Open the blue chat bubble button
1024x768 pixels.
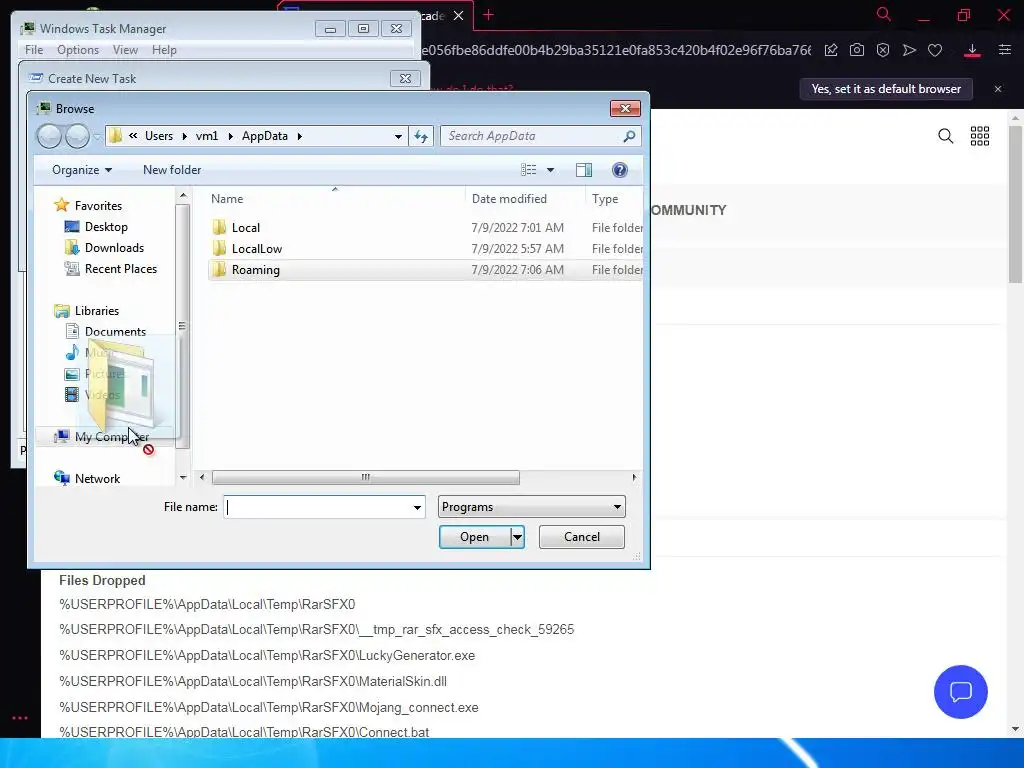pyautogui.click(x=961, y=692)
